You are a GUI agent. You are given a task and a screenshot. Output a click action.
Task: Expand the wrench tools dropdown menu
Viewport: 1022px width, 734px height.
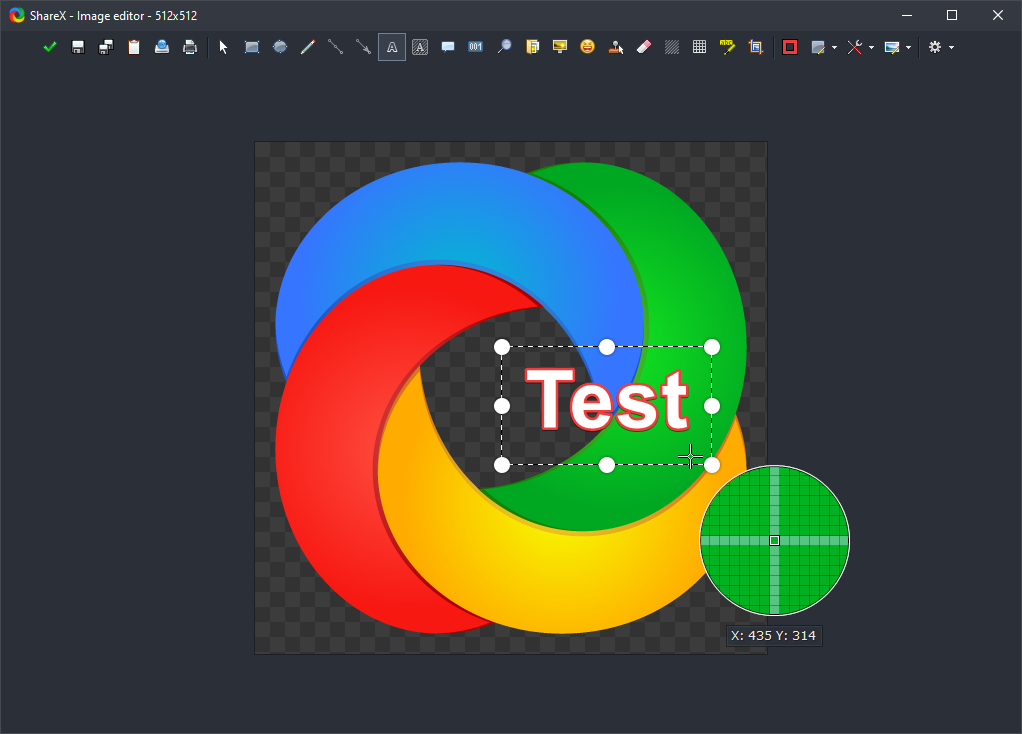point(859,47)
